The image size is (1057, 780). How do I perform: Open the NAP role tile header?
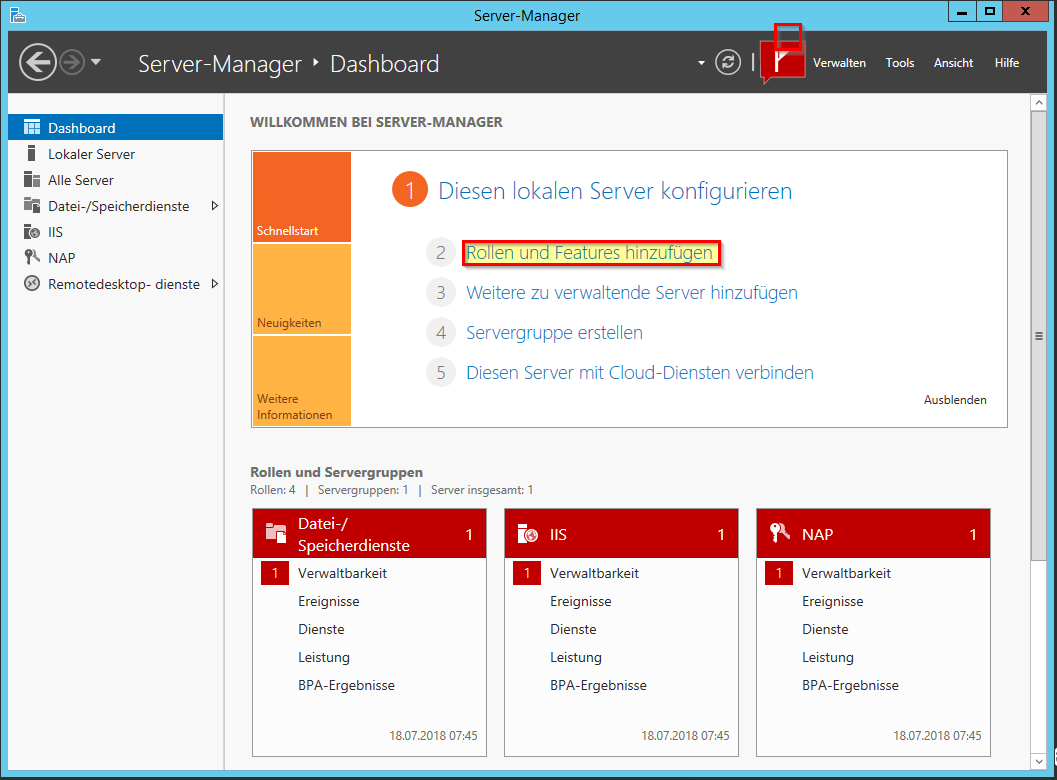coord(873,534)
